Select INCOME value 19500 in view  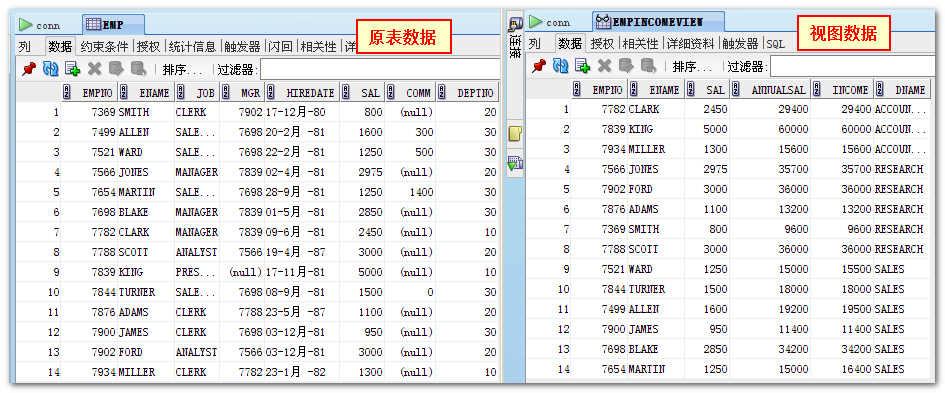coord(842,309)
